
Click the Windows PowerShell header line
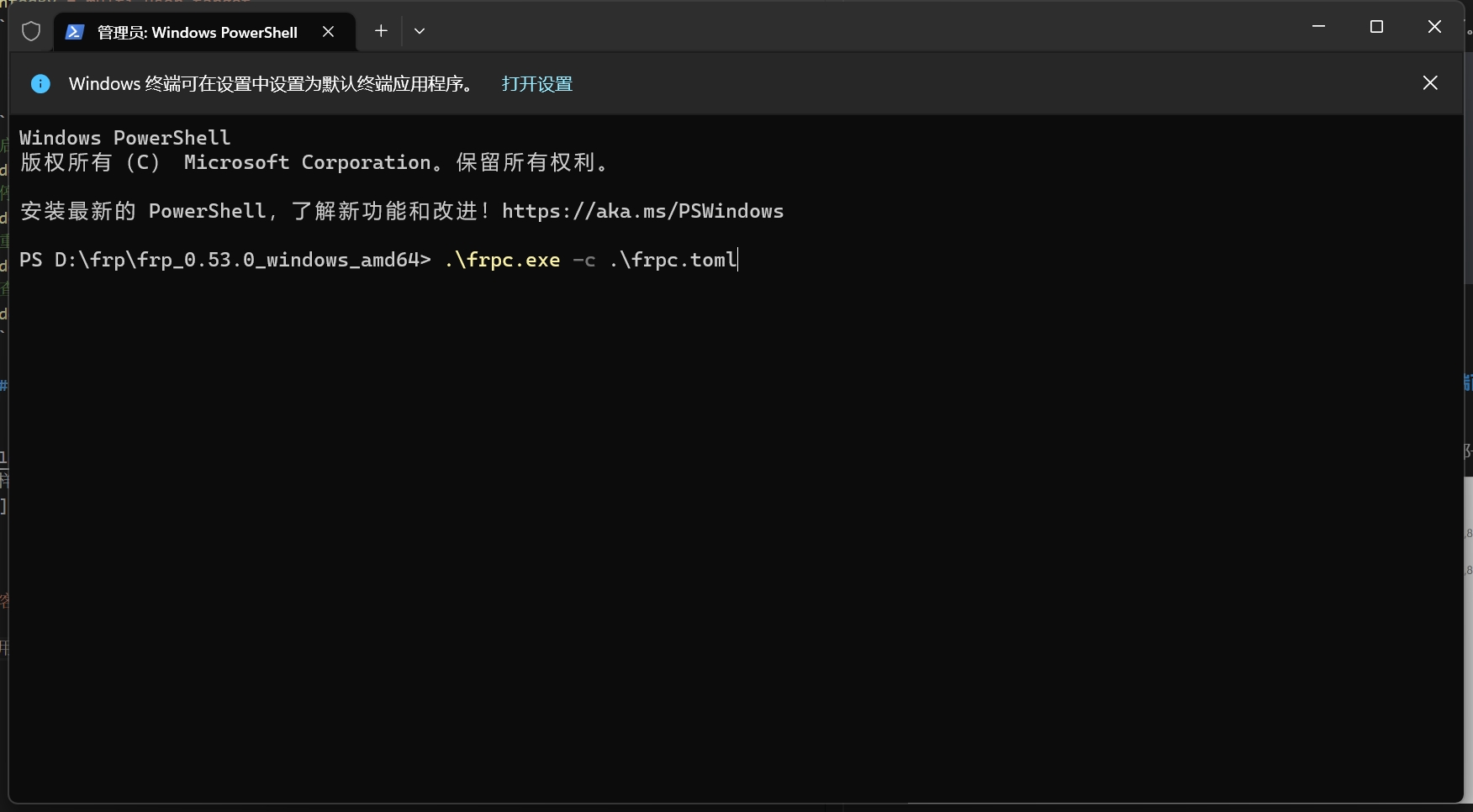(124, 138)
